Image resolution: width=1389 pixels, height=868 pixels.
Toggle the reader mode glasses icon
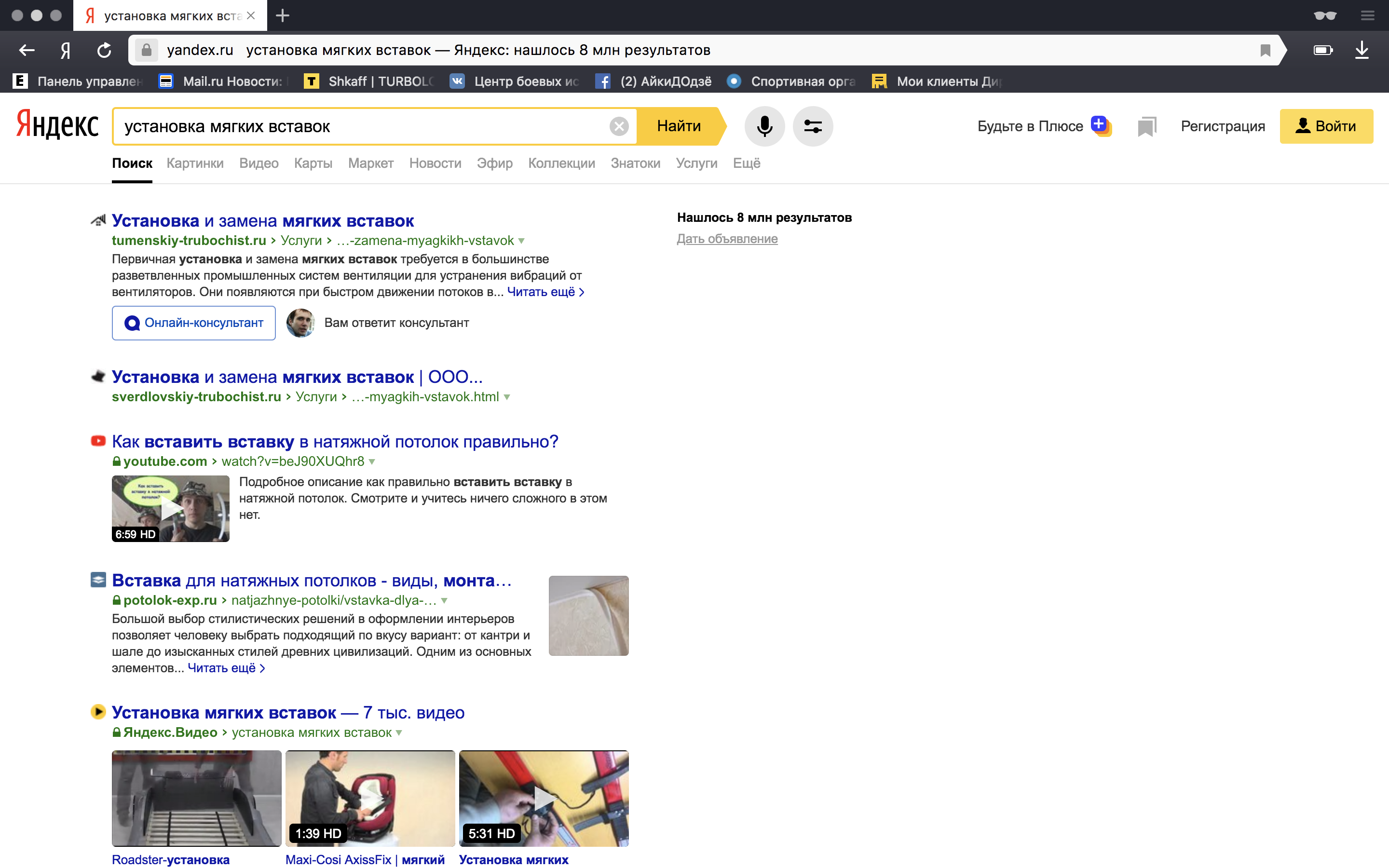point(1325,15)
